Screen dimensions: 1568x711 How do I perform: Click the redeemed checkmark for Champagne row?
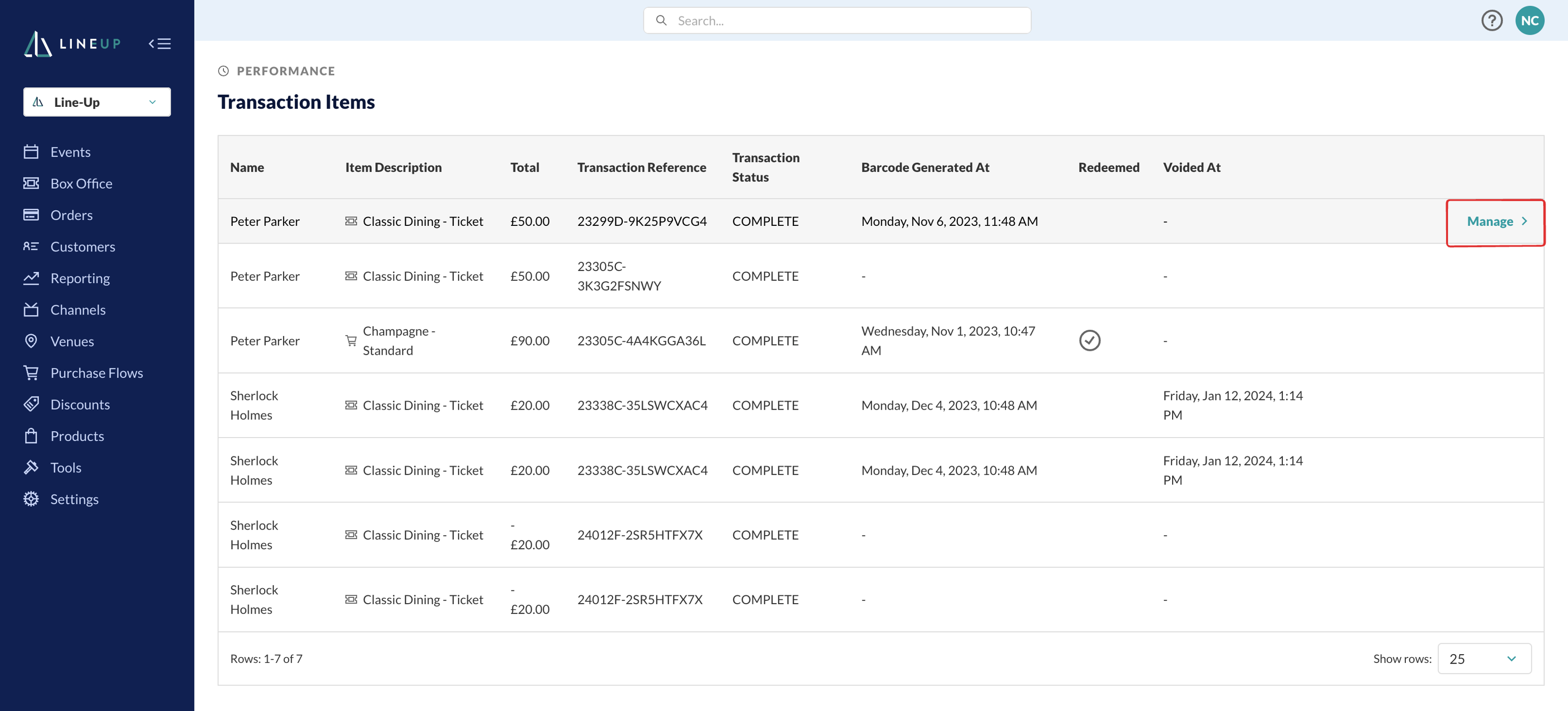1090,340
